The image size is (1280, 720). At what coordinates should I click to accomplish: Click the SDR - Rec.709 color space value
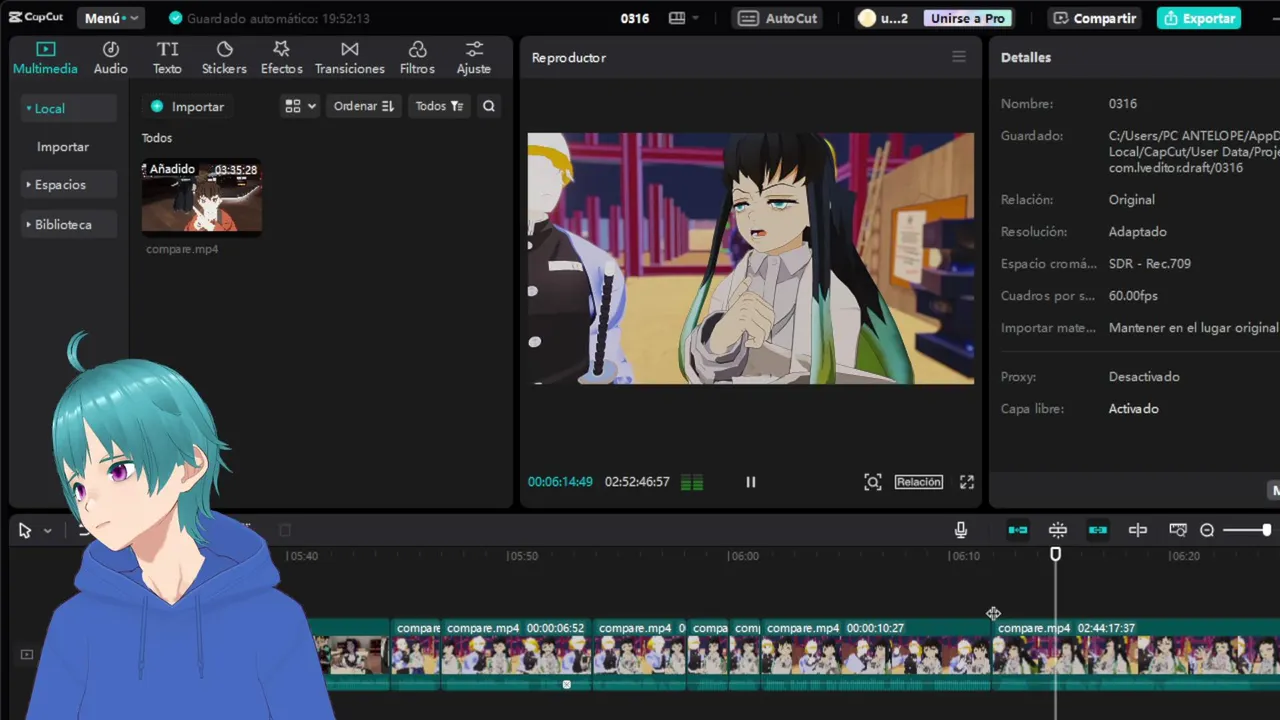point(1150,264)
